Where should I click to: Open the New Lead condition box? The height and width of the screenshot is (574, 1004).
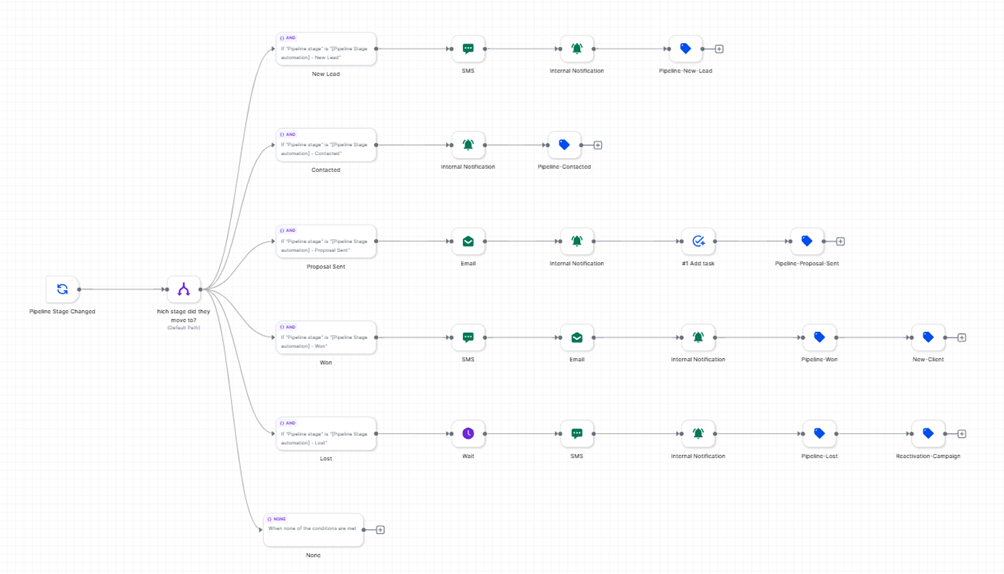(x=326, y=49)
